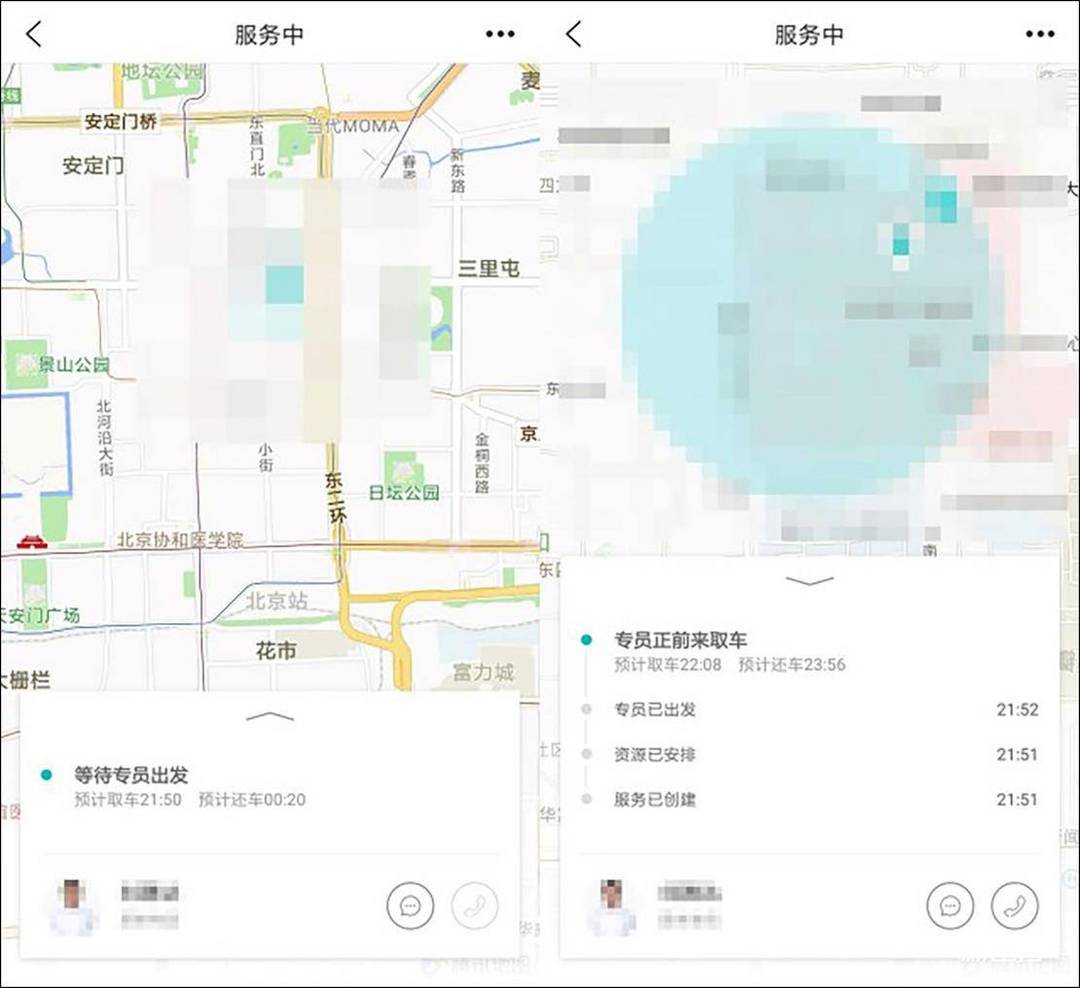The image size is (1080, 988).
Task: Click 日坛公园 label on map
Action: pyautogui.click(x=404, y=492)
